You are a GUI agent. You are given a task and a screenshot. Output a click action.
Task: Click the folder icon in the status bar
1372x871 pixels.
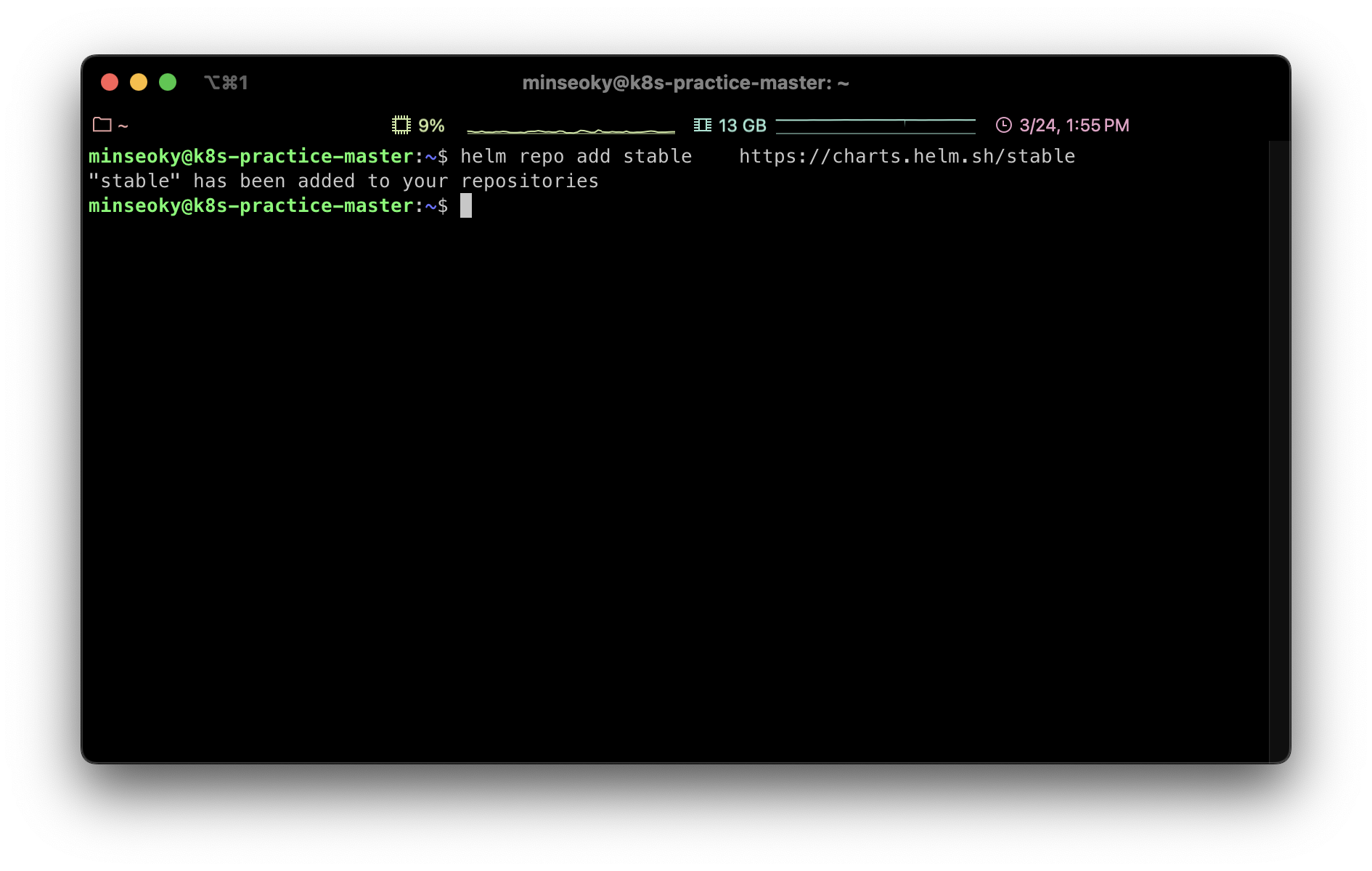[102, 125]
